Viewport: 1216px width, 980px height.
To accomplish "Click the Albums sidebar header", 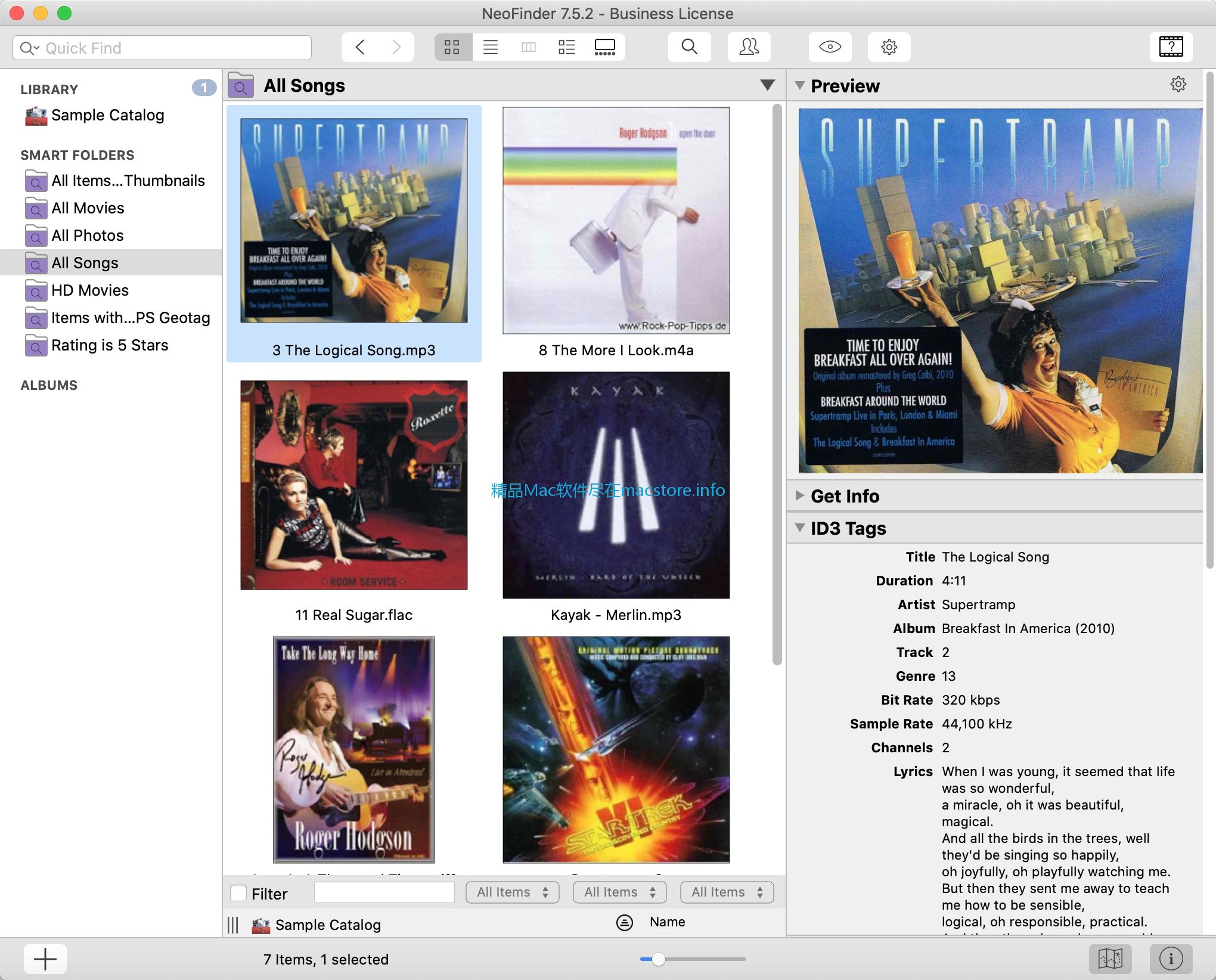I will coord(49,385).
